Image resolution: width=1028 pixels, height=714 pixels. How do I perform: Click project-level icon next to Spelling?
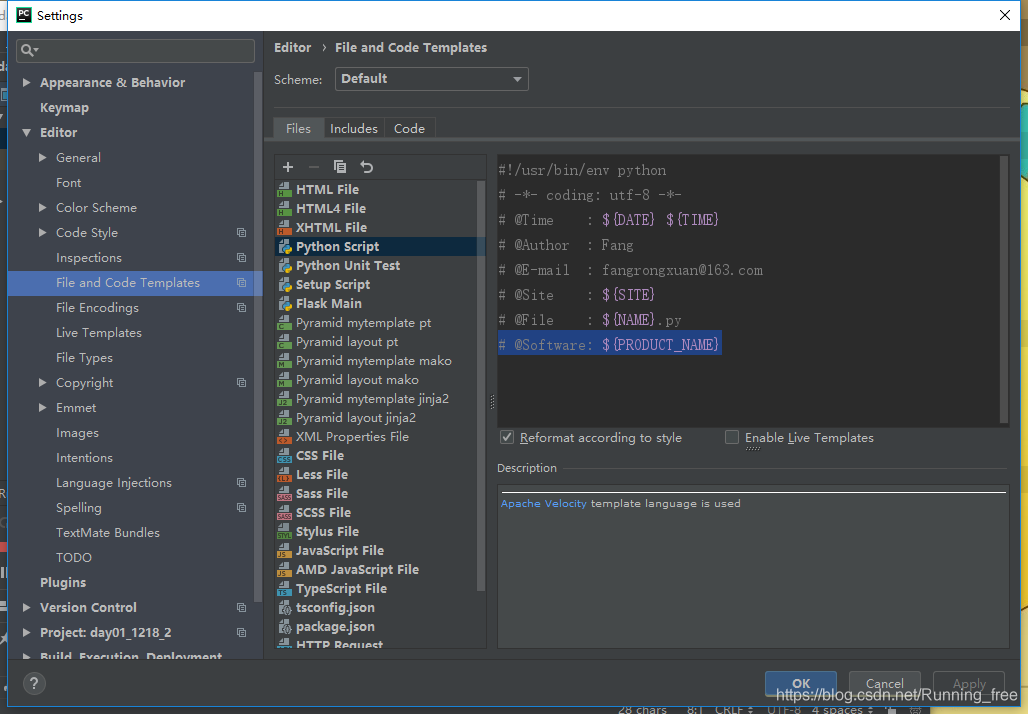[x=241, y=507]
